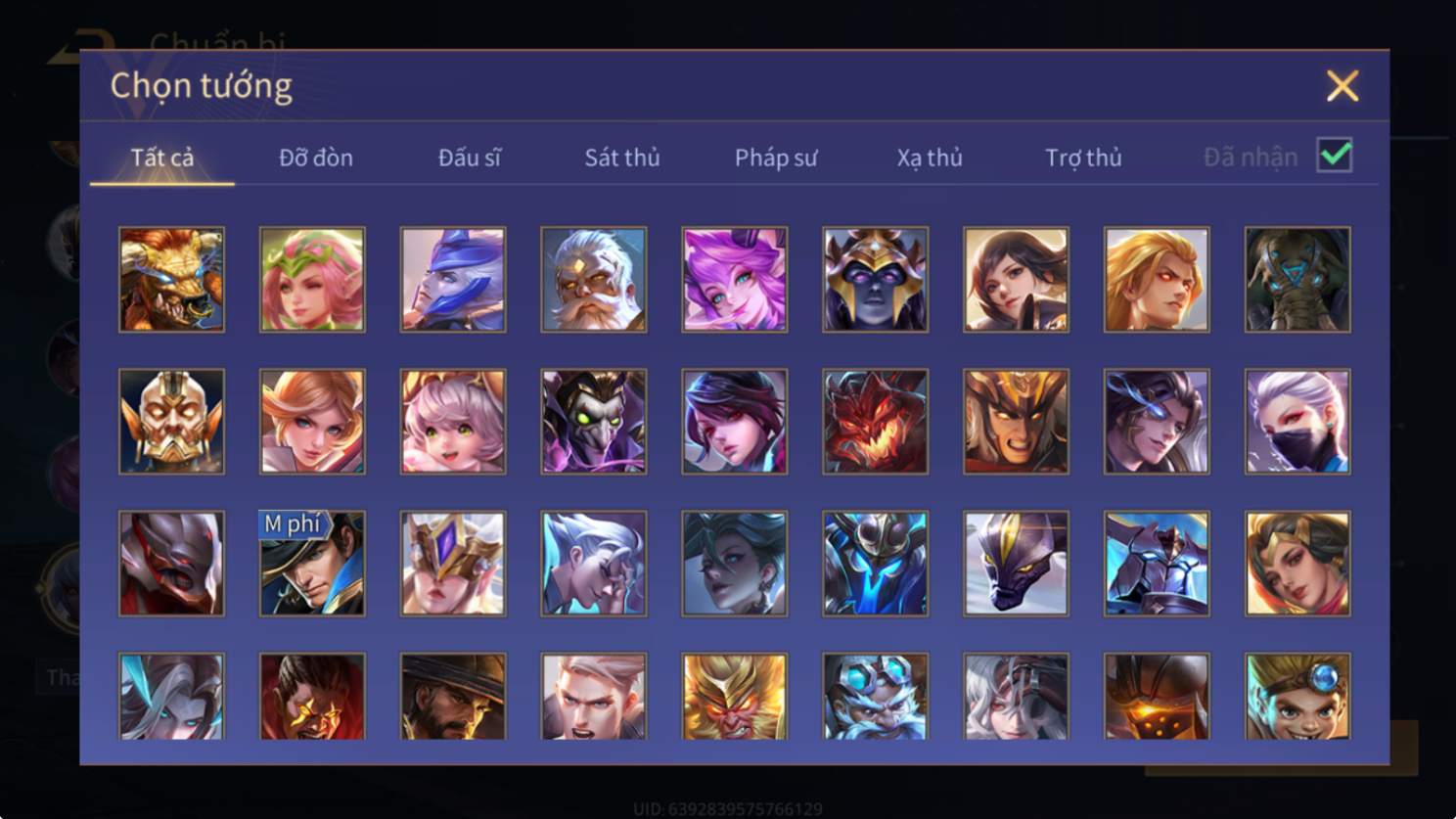Pick the red flaming demon hero
Viewport: 1456px width, 819px height.
pyautogui.click(x=876, y=422)
